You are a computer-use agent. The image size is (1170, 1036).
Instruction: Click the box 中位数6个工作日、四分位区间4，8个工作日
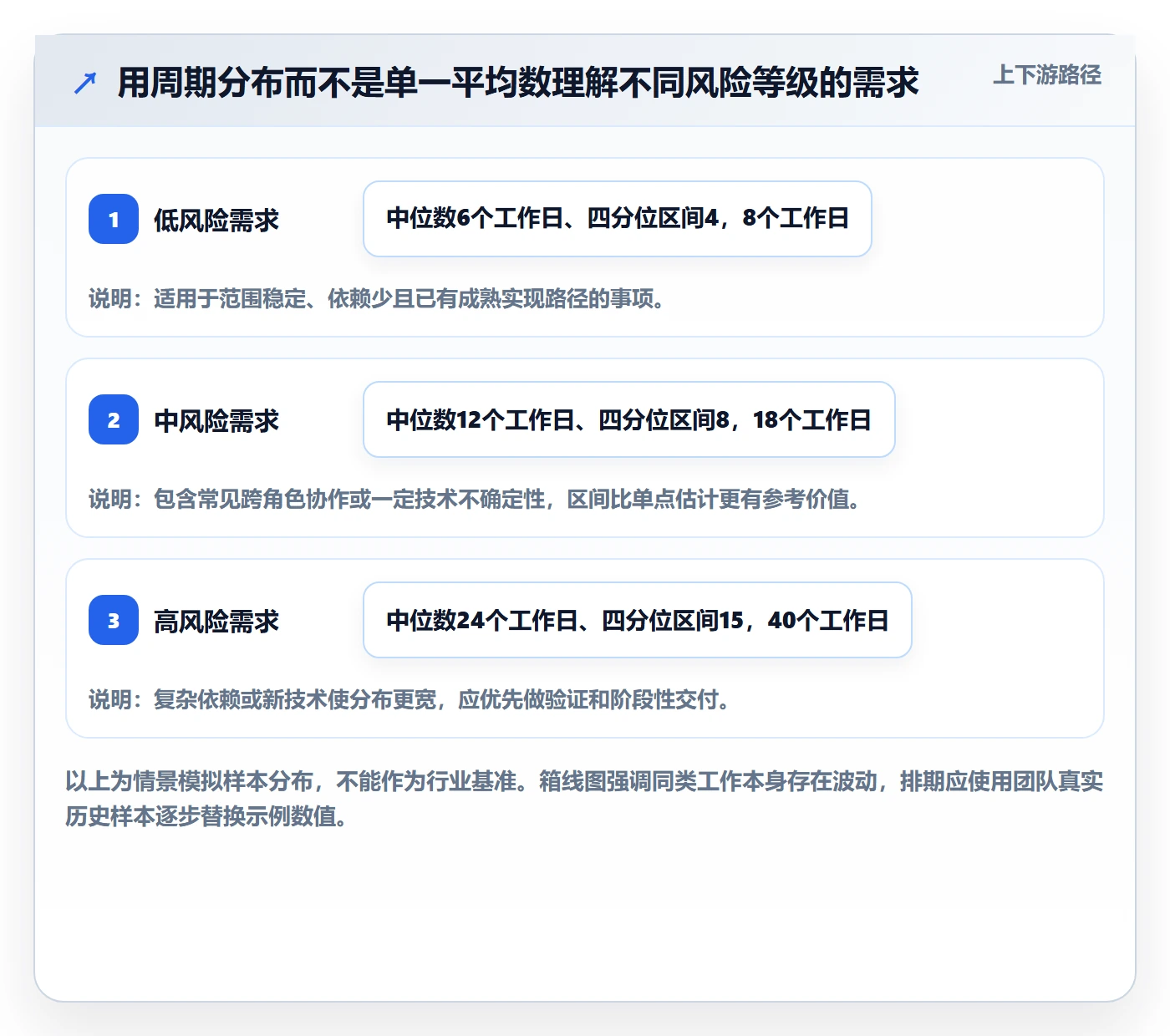click(x=618, y=219)
